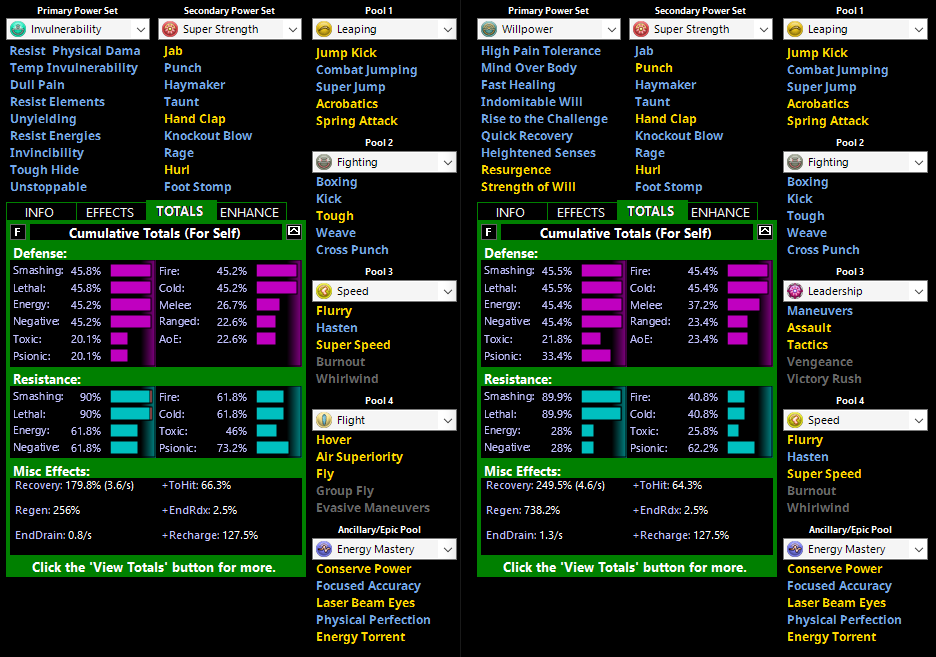The image size is (936, 657).
Task: Select the Resurgence power
Action: [516, 170]
